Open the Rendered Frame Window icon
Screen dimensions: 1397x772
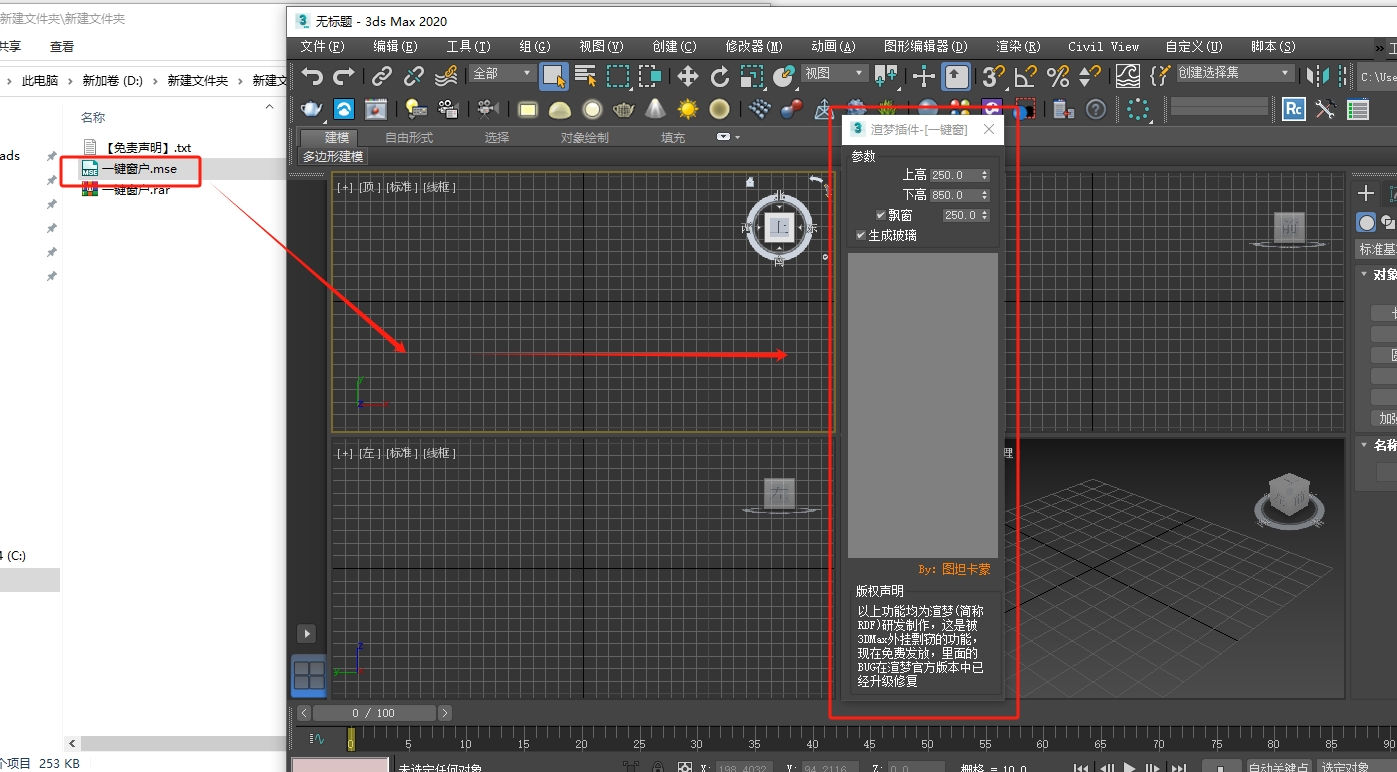tap(375, 109)
